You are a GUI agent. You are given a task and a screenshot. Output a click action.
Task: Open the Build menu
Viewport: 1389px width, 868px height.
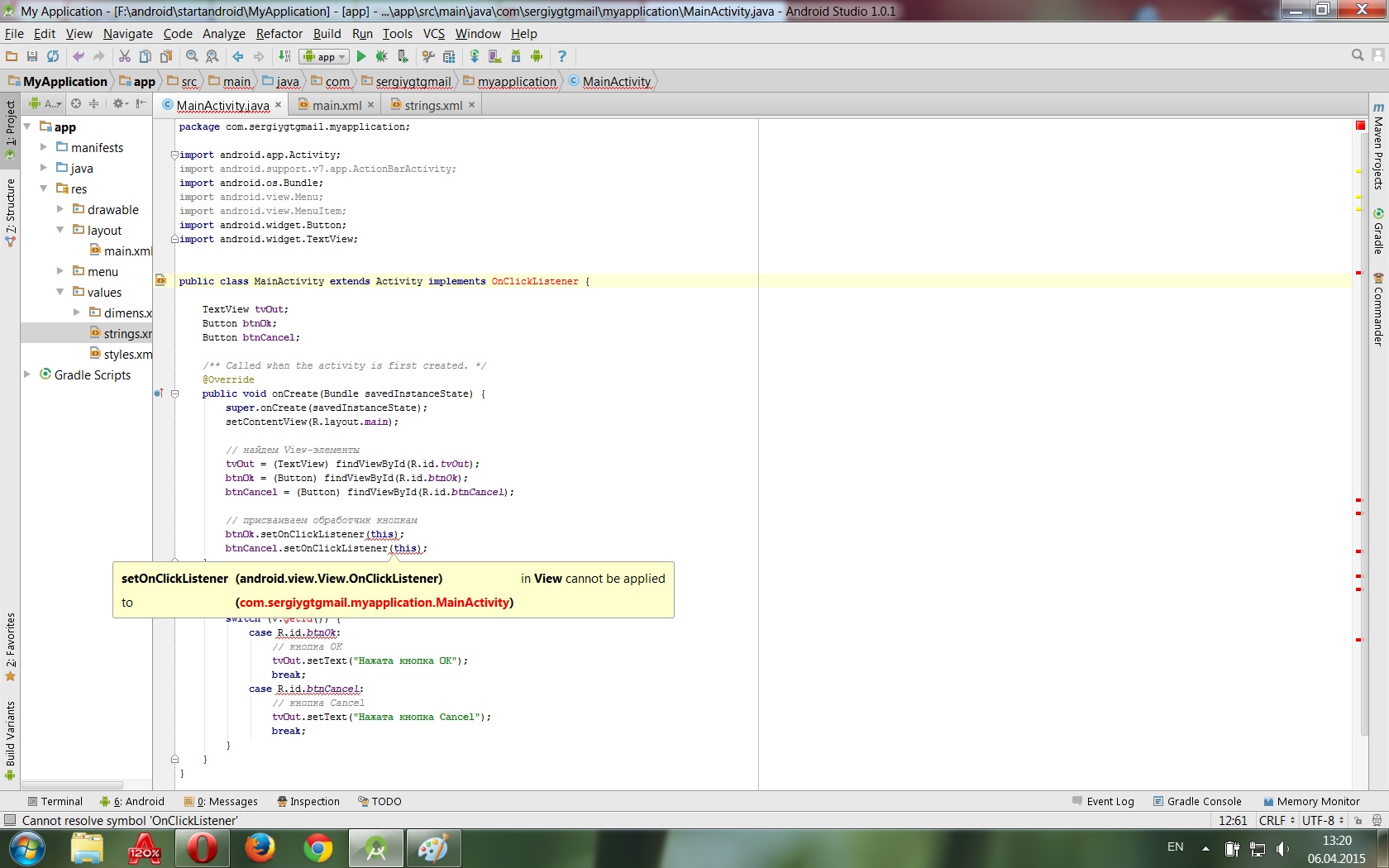(x=327, y=34)
